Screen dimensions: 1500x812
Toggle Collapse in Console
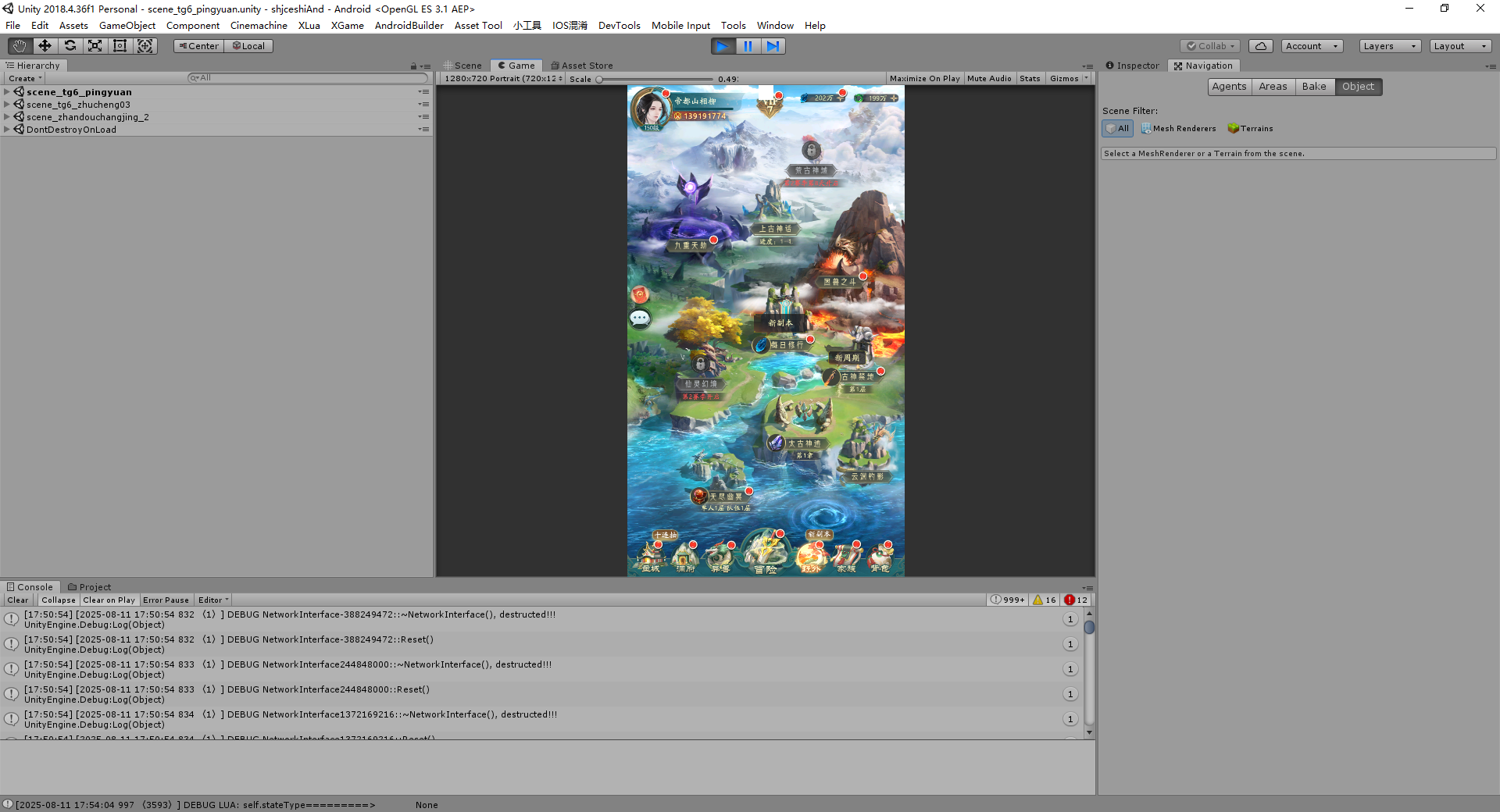(x=59, y=600)
